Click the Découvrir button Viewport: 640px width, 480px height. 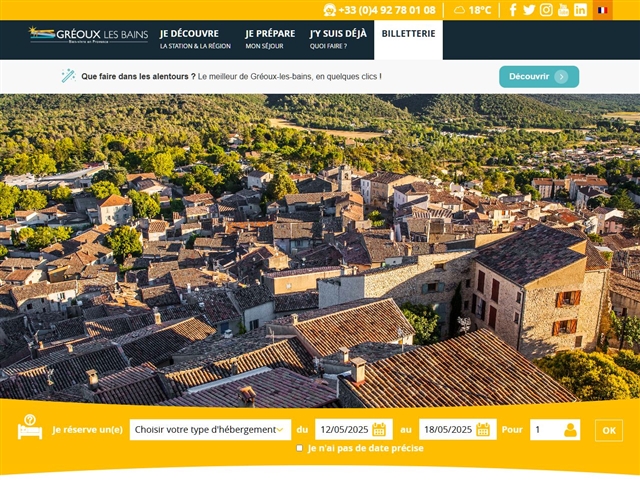click(539, 77)
